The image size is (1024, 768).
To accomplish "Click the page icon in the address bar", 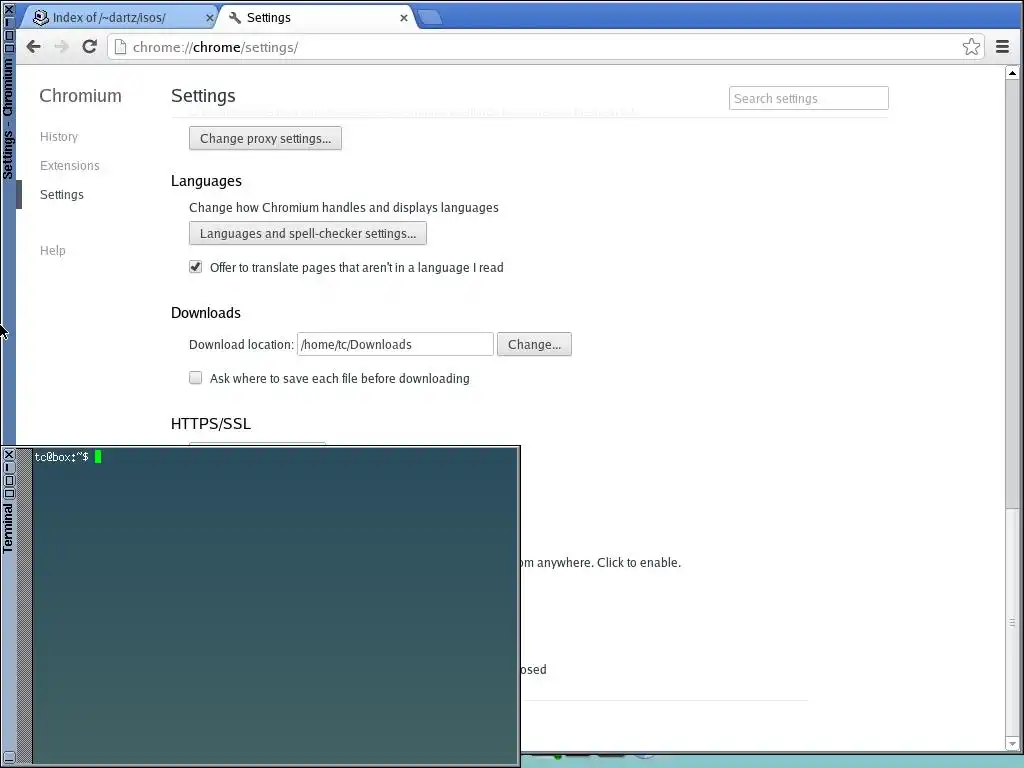I will pyautogui.click(x=120, y=47).
